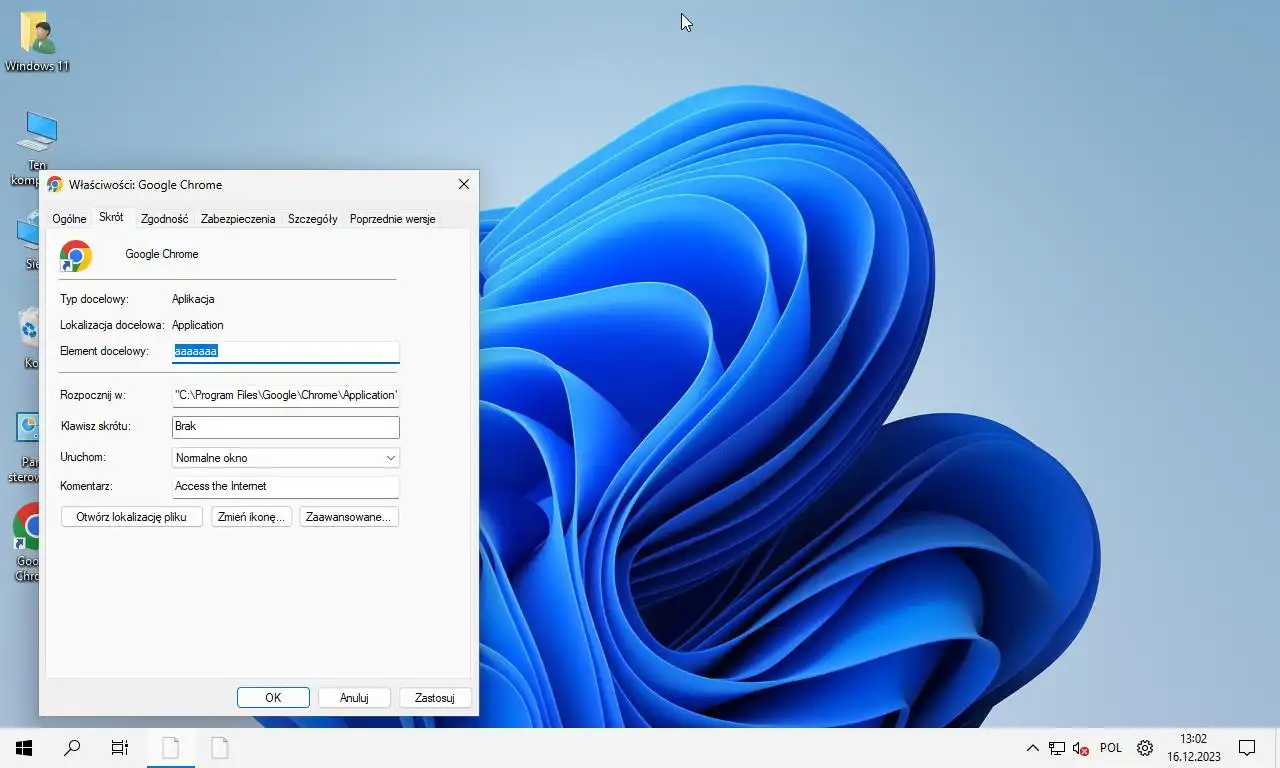The width and height of the screenshot is (1280, 768).
Task: Open the Zaawansowane button
Action: point(349,517)
